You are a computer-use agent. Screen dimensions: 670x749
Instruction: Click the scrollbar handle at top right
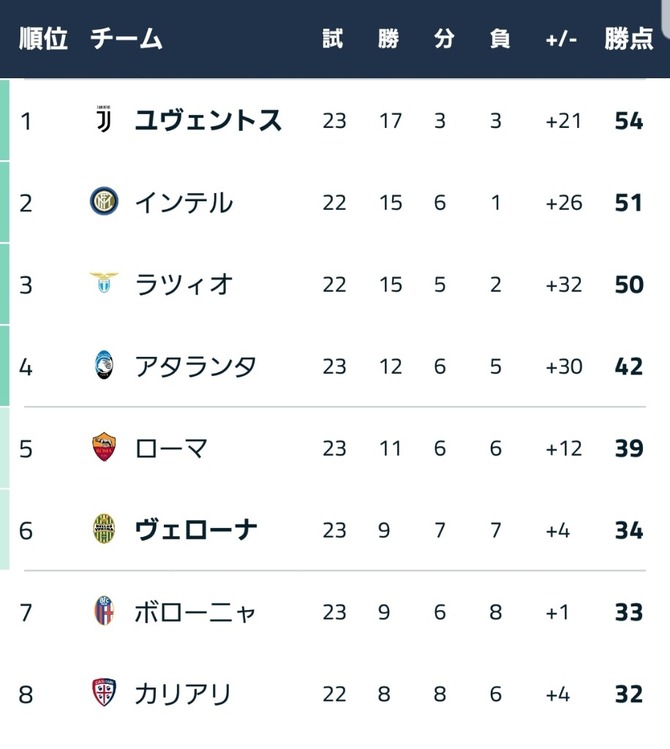(x=666, y=17)
